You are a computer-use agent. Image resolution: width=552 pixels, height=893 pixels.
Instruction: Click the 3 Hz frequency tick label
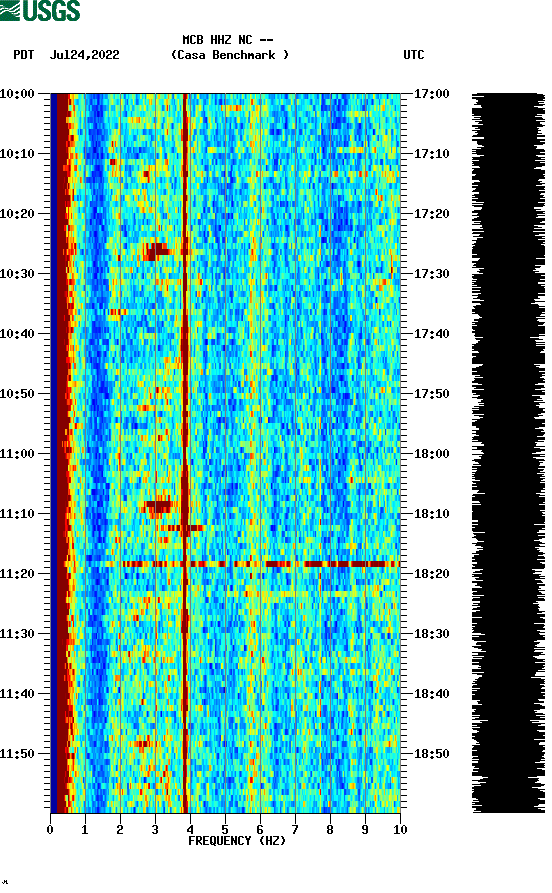click(155, 829)
